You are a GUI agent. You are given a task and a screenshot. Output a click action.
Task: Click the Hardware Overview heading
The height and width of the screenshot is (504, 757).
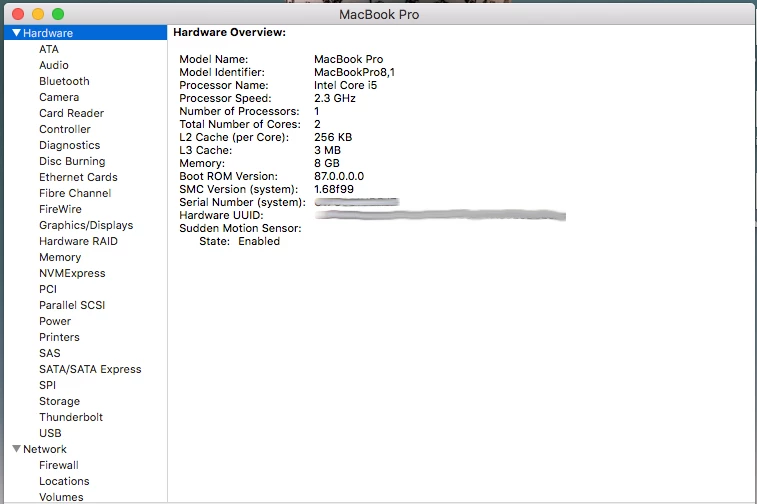point(229,32)
